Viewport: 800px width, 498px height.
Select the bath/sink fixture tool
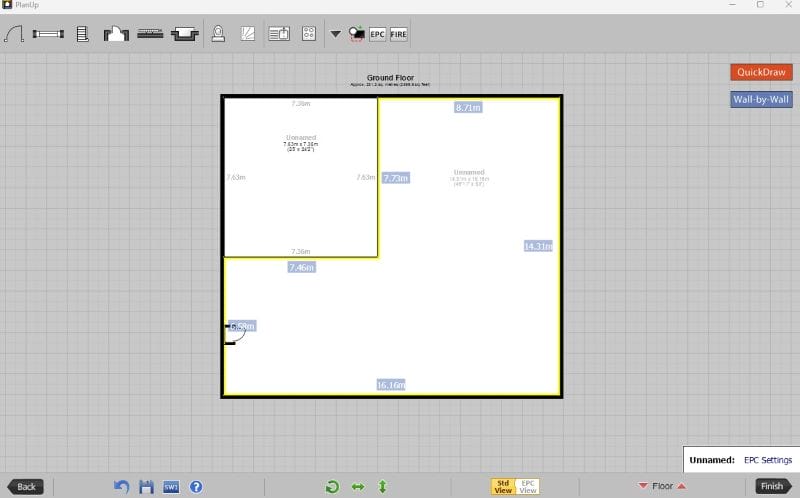tap(185, 34)
